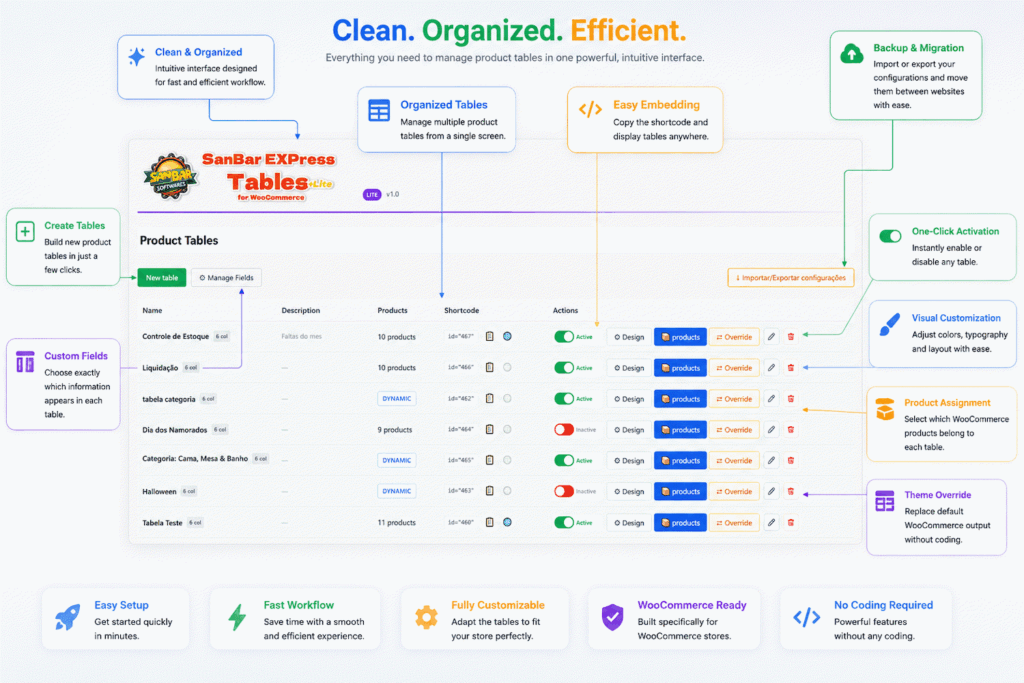Copy shortcode of tabela categoria row
The width and height of the screenshot is (1024, 683).
coord(489,398)
